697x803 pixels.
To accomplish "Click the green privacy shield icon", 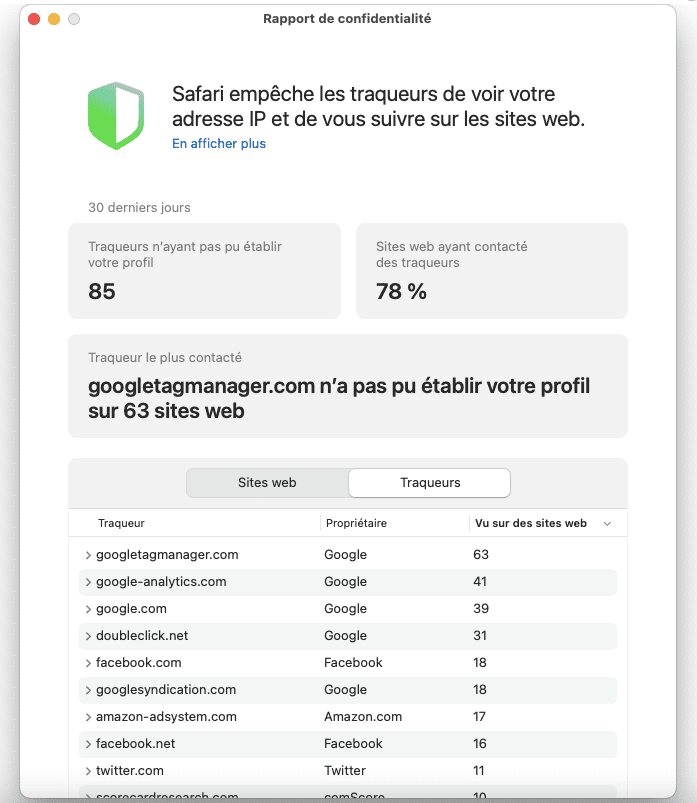I will tap(116, 115).
